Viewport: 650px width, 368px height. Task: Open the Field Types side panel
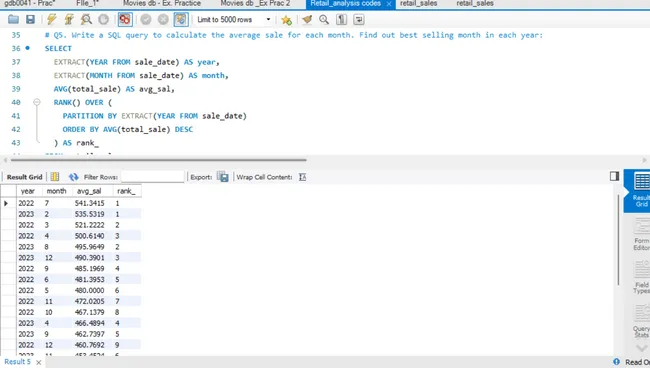641,277
